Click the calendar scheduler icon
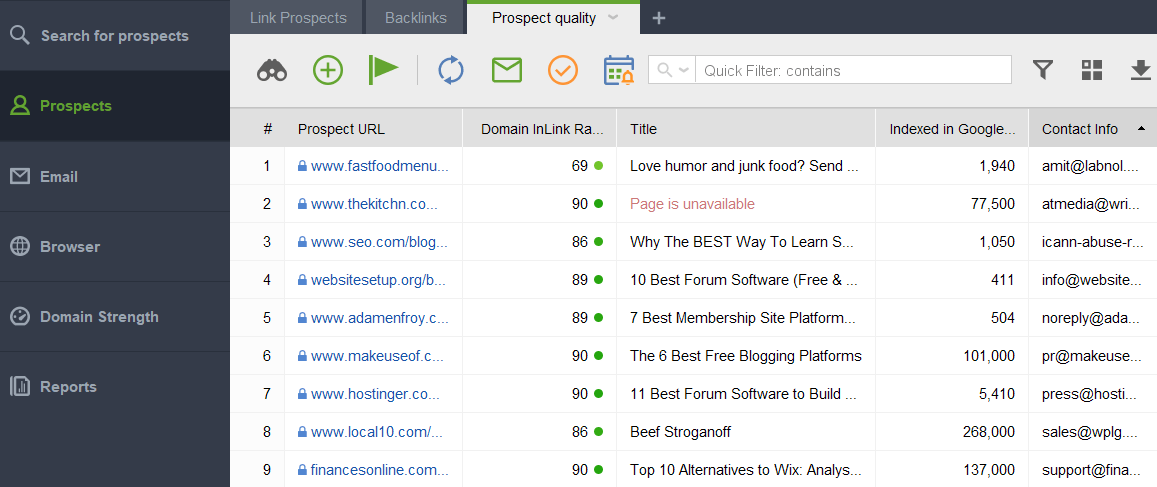This screenshot has height=487, width=1157. 618,71
